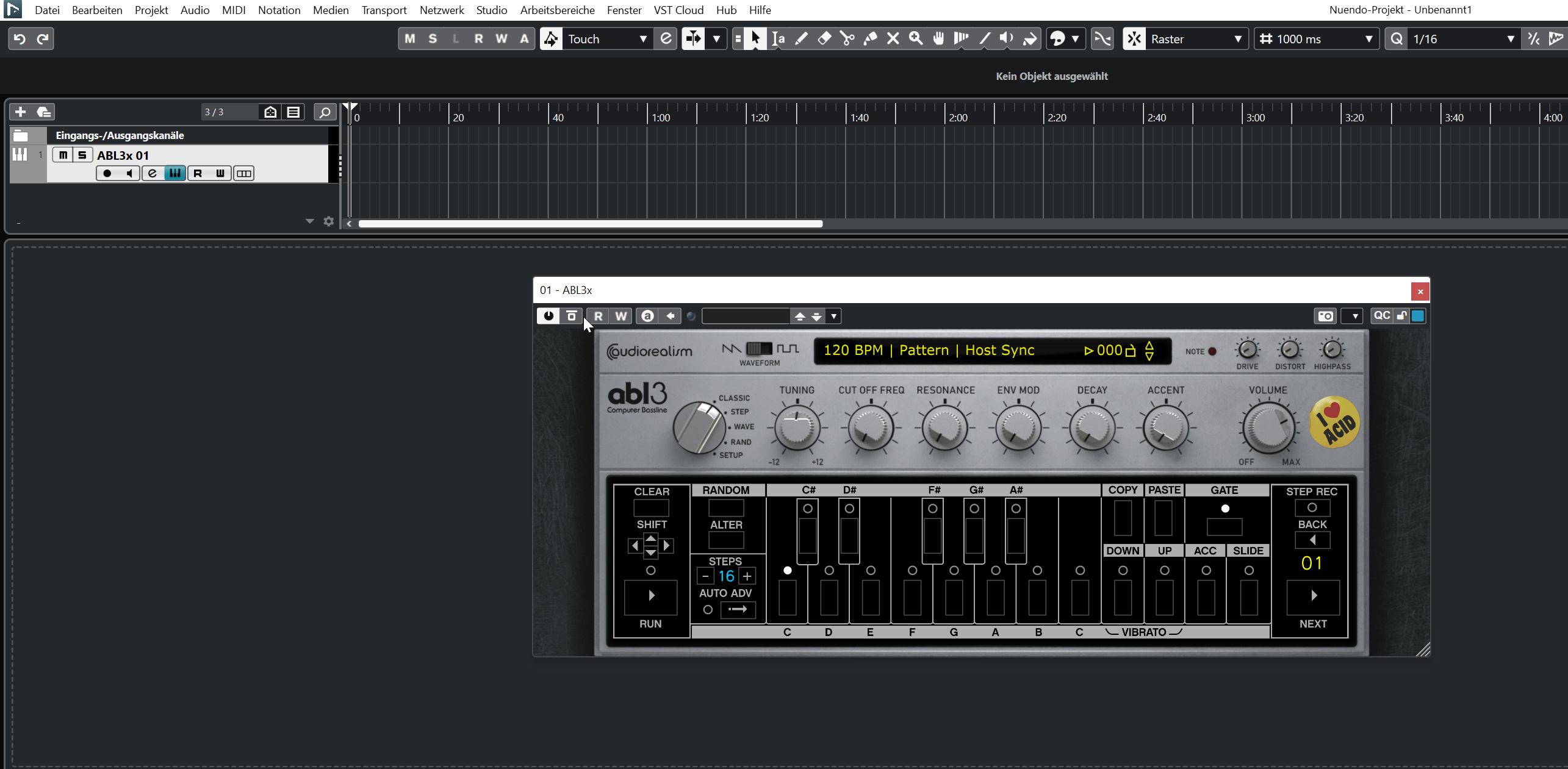Open the Transport menu

coord(384,10)
